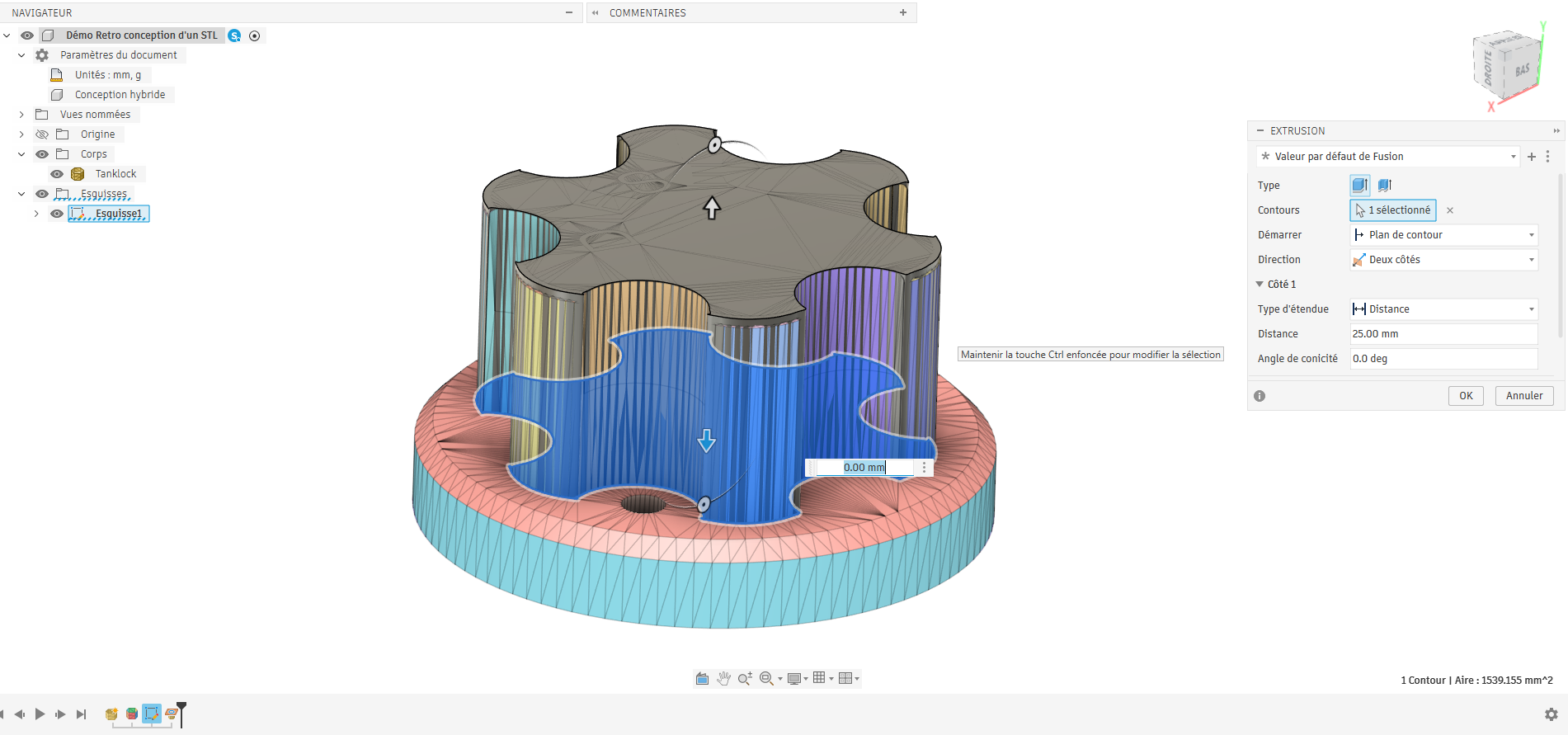Click the 1 sélectionné contours selector
The image size is (1568, 735).
click(1393, 210)
